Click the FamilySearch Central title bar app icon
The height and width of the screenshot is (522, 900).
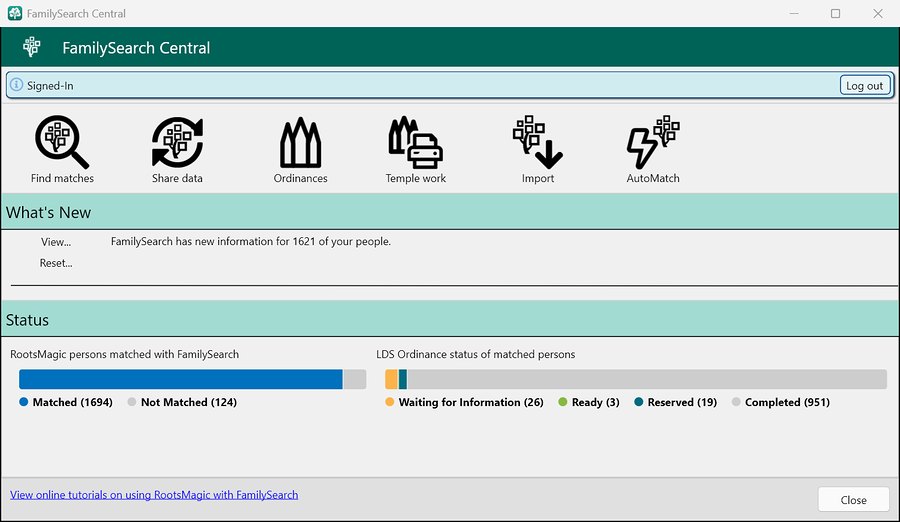[x=15, y=13]
